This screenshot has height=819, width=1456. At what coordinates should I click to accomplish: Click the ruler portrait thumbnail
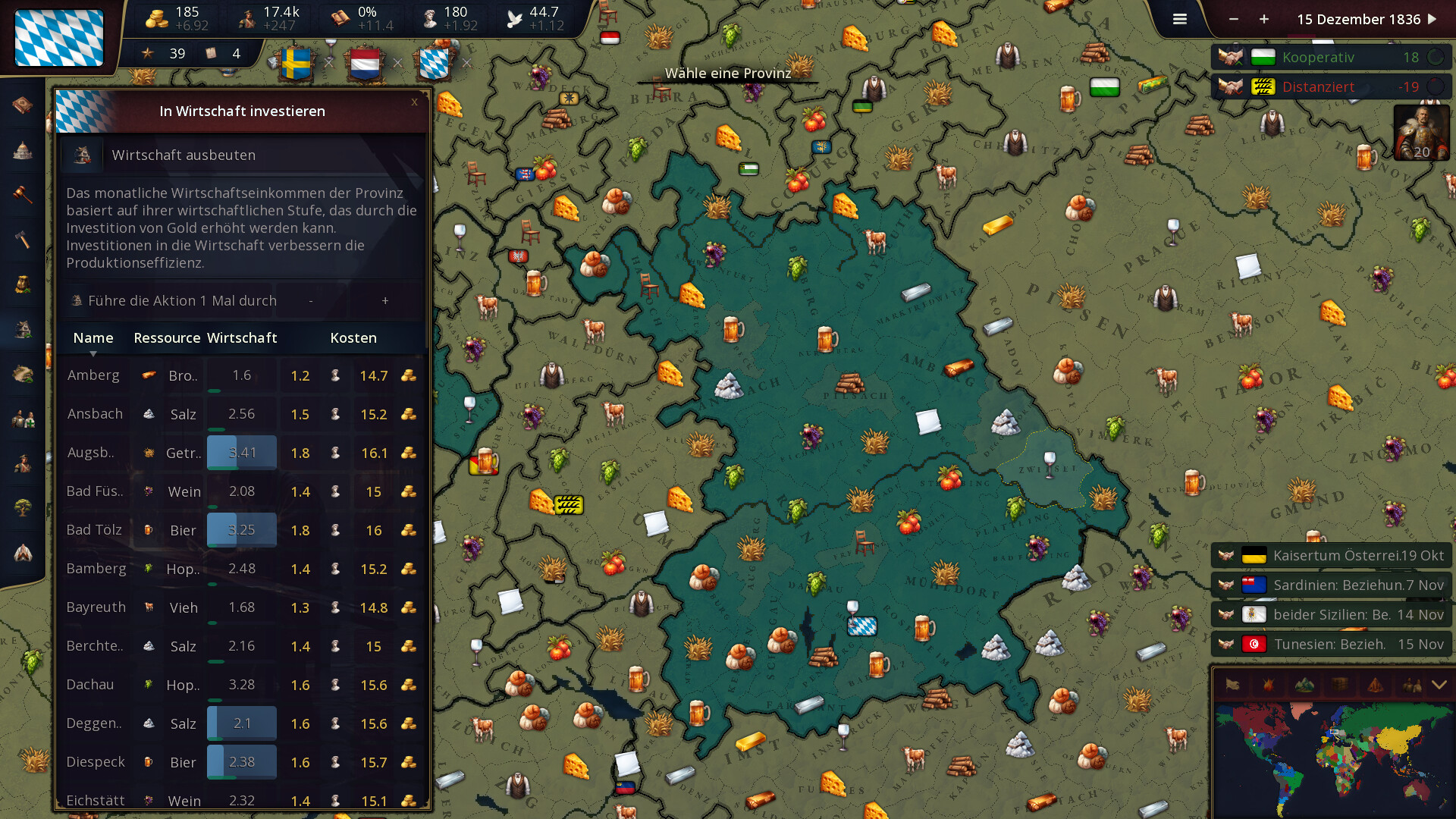click(1421, 133)
